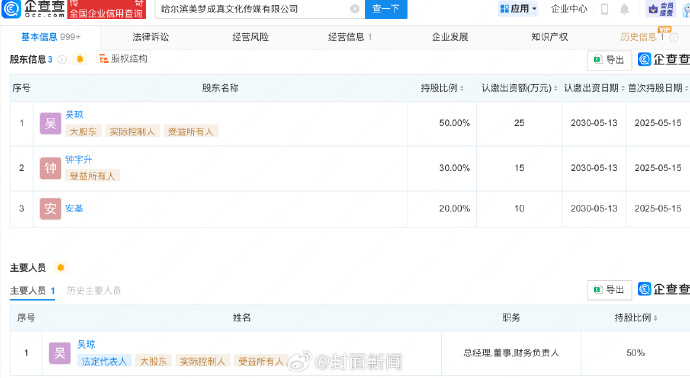Viewport: 690px width, 378px height.
Task: Switch to 企业发展 tab
Action: coord(450,37)
